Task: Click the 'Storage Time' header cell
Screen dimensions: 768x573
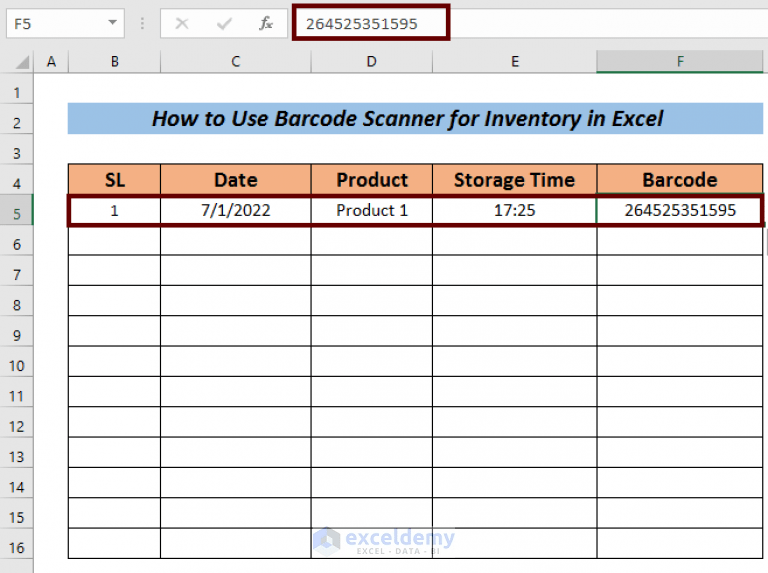Action: 515,180
